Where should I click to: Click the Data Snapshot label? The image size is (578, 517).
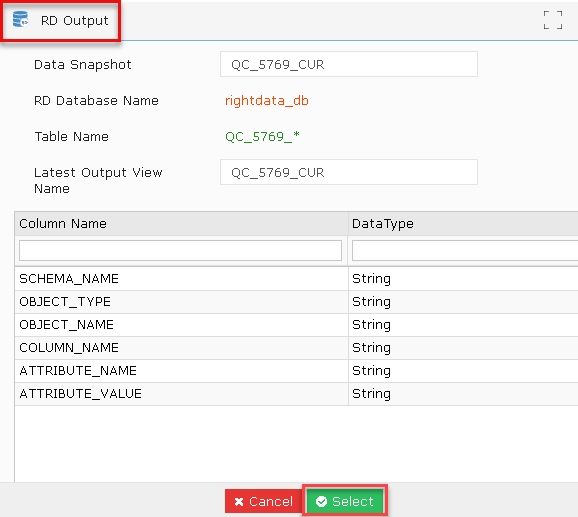tap(83, 65)
